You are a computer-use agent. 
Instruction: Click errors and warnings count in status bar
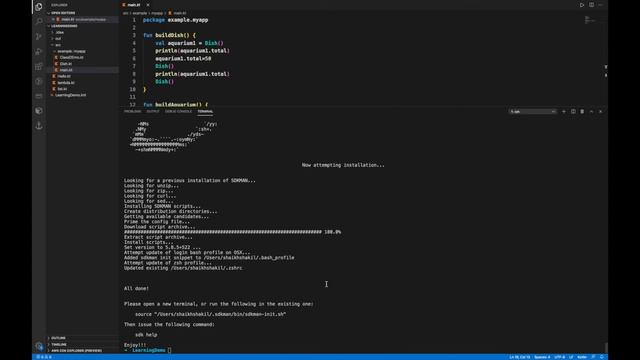click(44, 357)
